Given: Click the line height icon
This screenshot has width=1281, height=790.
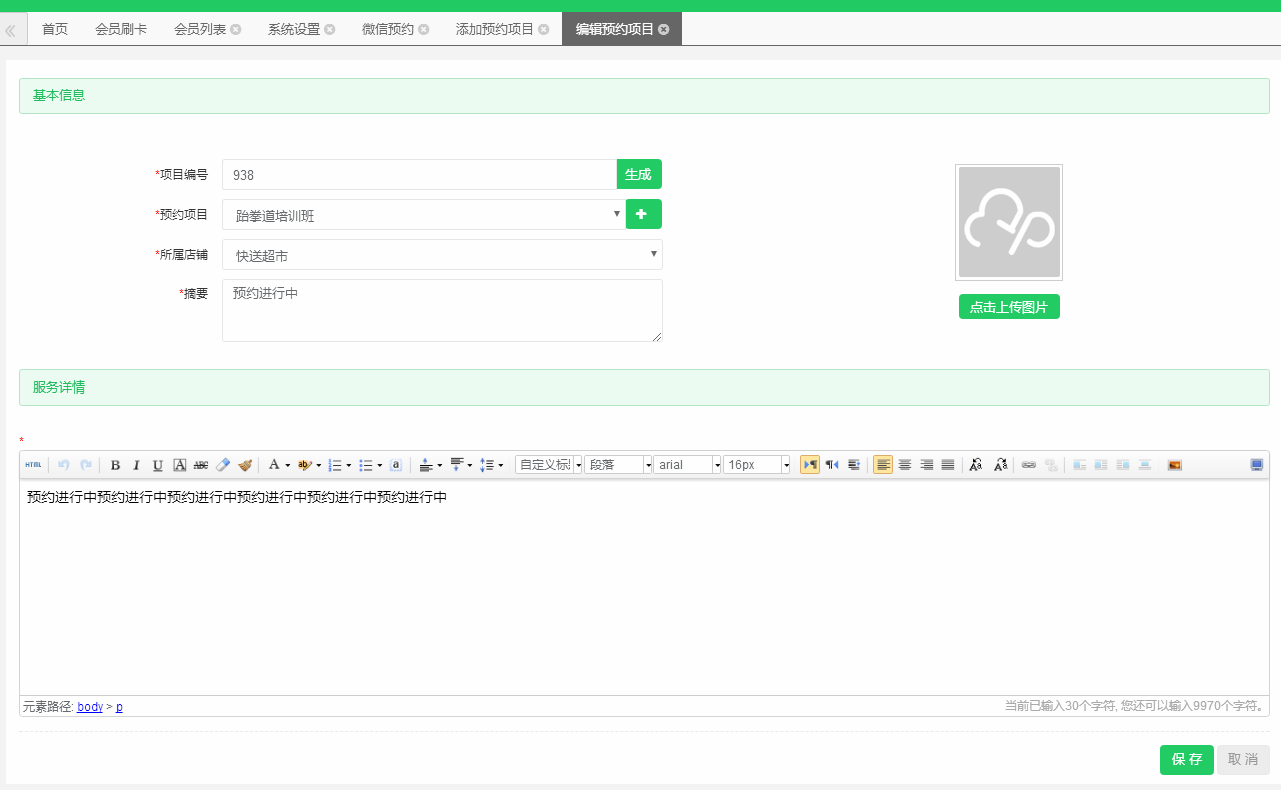Looking at the screenshot, I should [487, 465].
